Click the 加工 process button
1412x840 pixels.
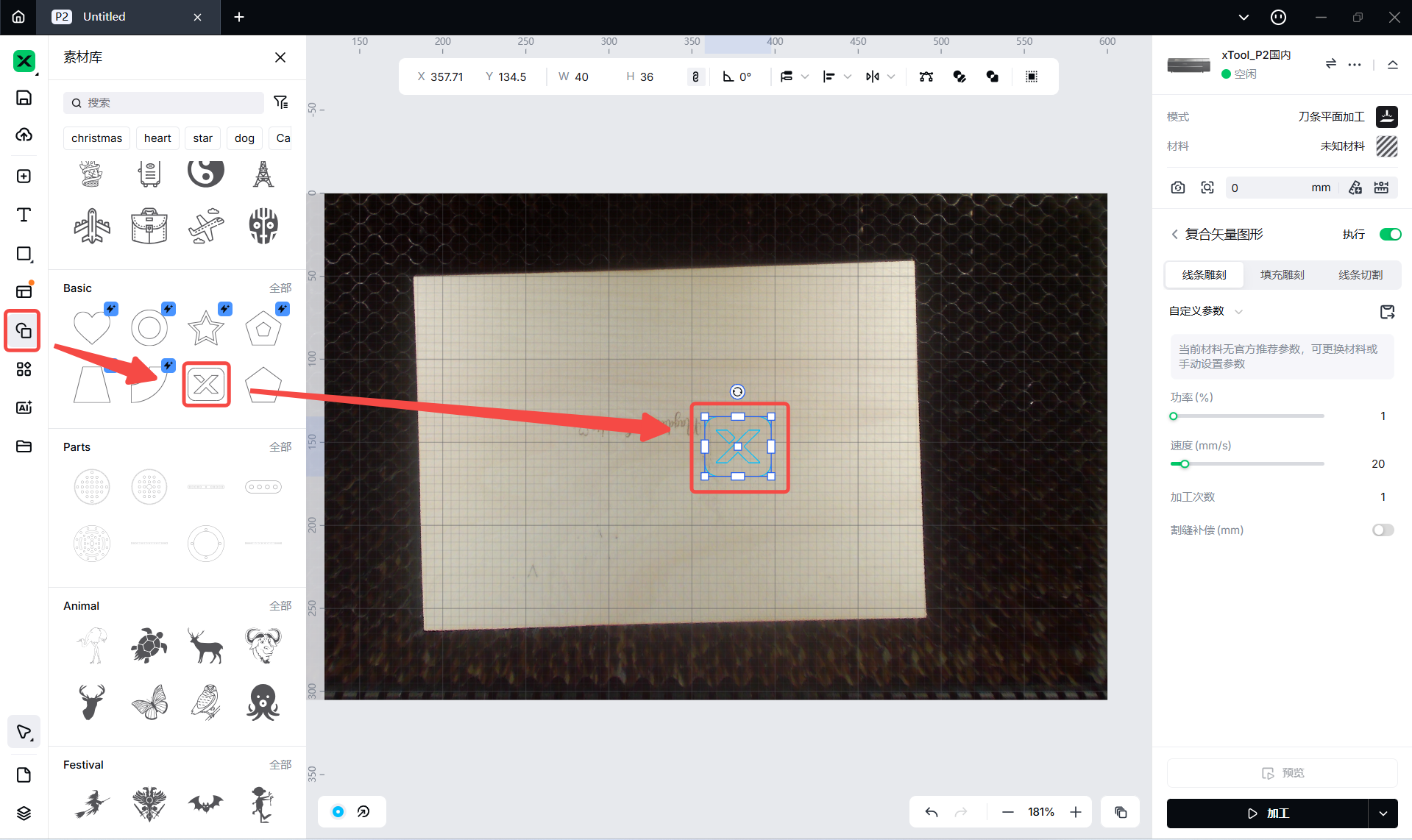click(x=1267, y=814)
